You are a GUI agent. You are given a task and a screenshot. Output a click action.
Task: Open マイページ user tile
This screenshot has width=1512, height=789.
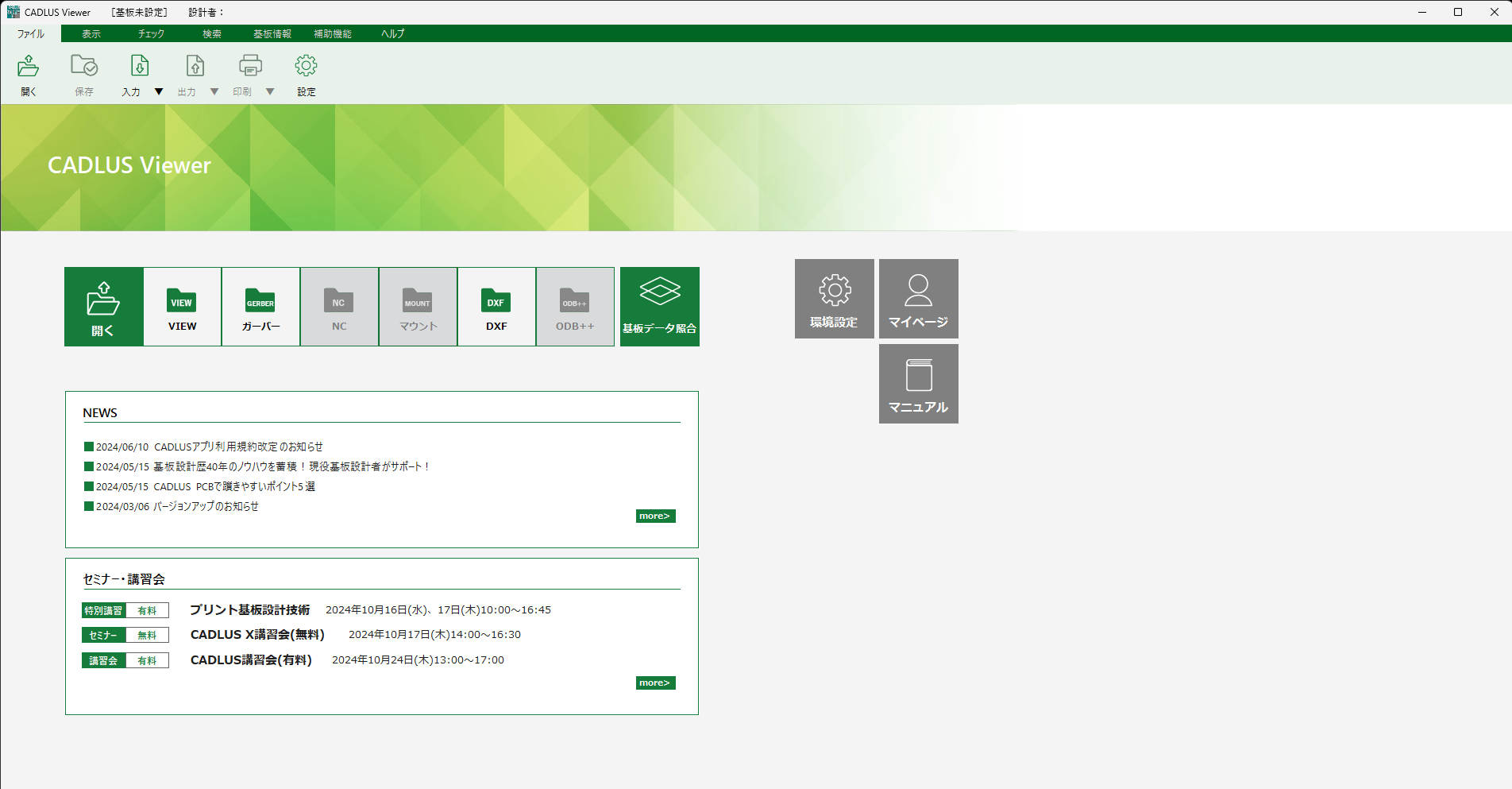point(919,299)
